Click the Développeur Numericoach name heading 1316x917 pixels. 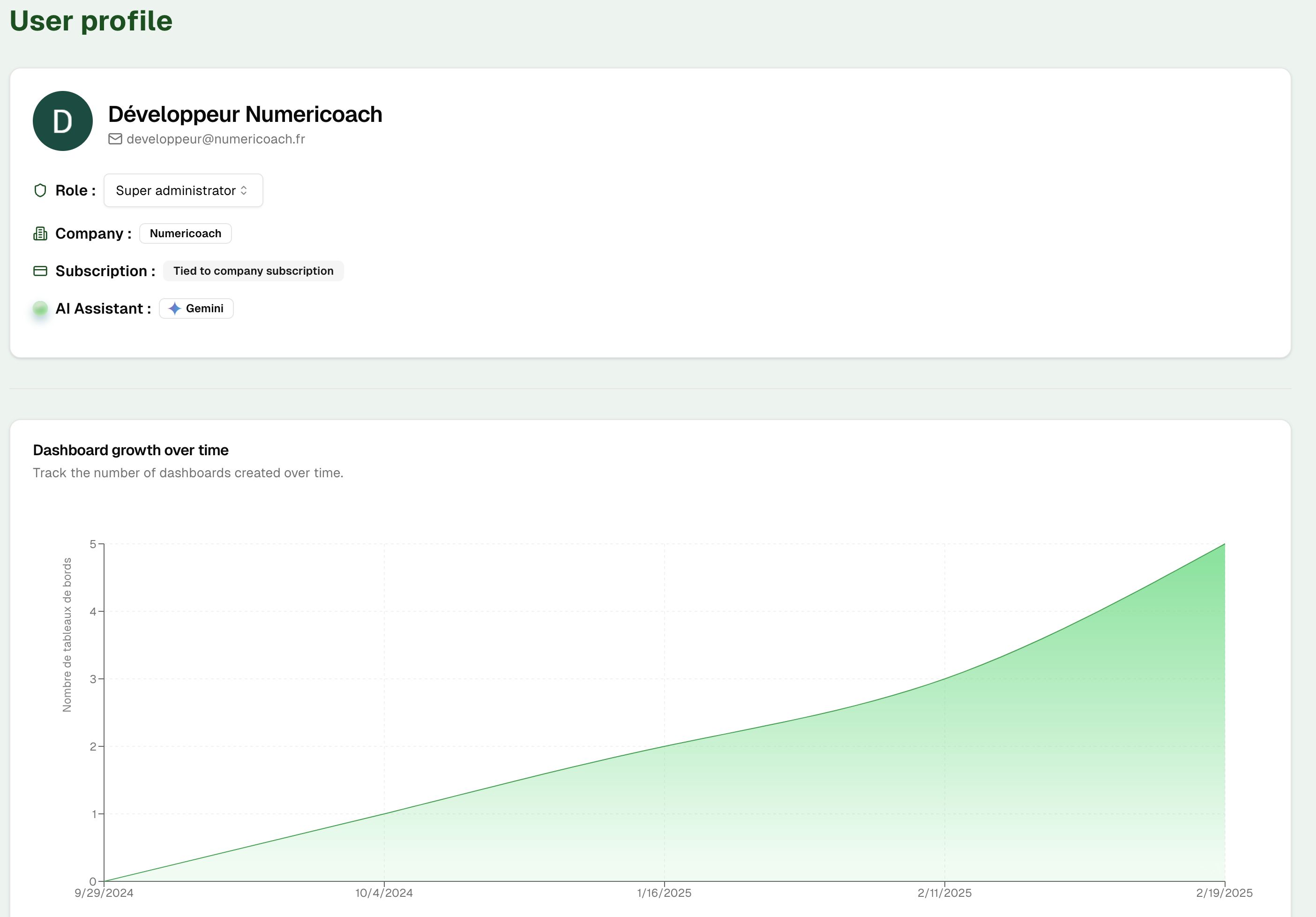[245, 114]
